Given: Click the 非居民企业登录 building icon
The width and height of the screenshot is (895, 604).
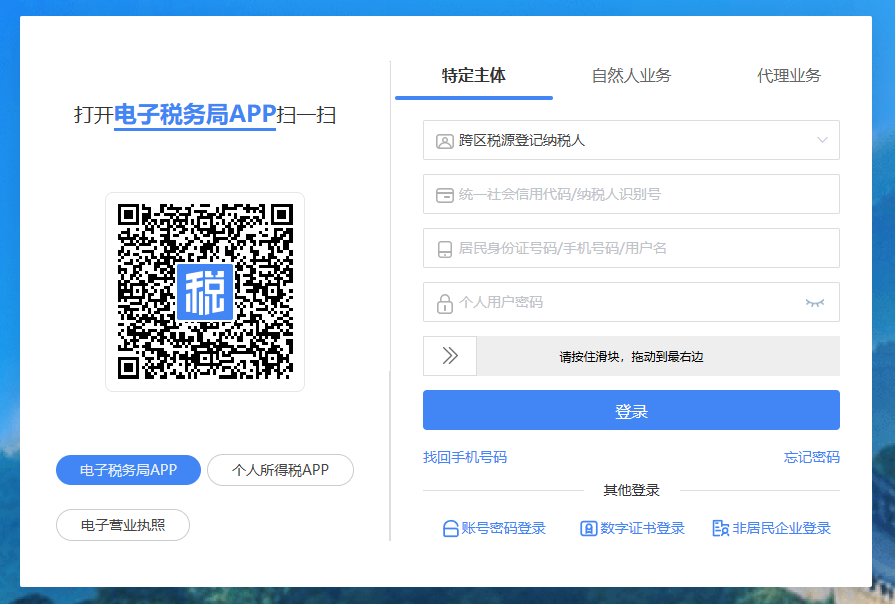Looking at the screenshot, I should [720, 529].
